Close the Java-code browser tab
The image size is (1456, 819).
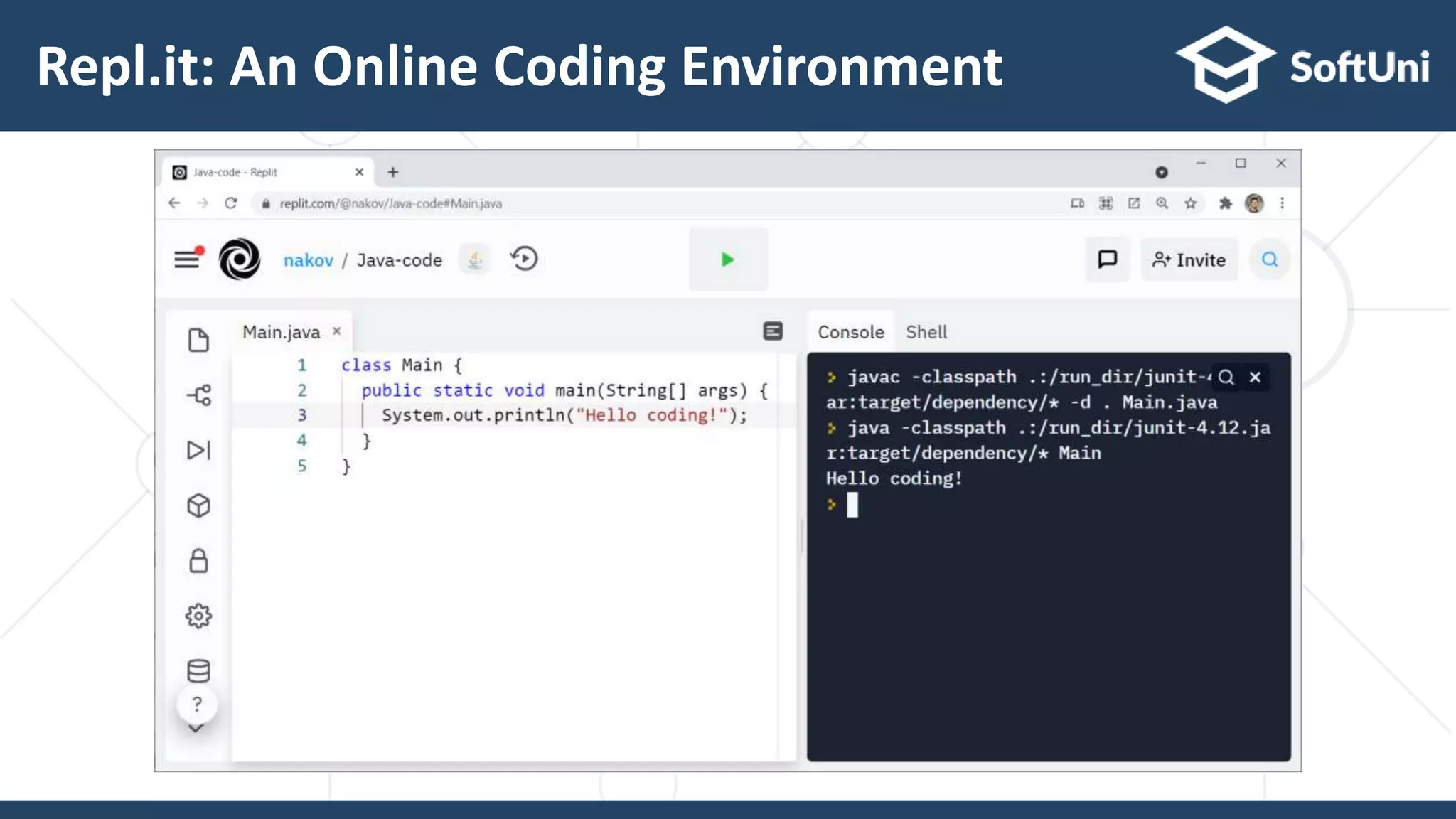tap(359, 172)
